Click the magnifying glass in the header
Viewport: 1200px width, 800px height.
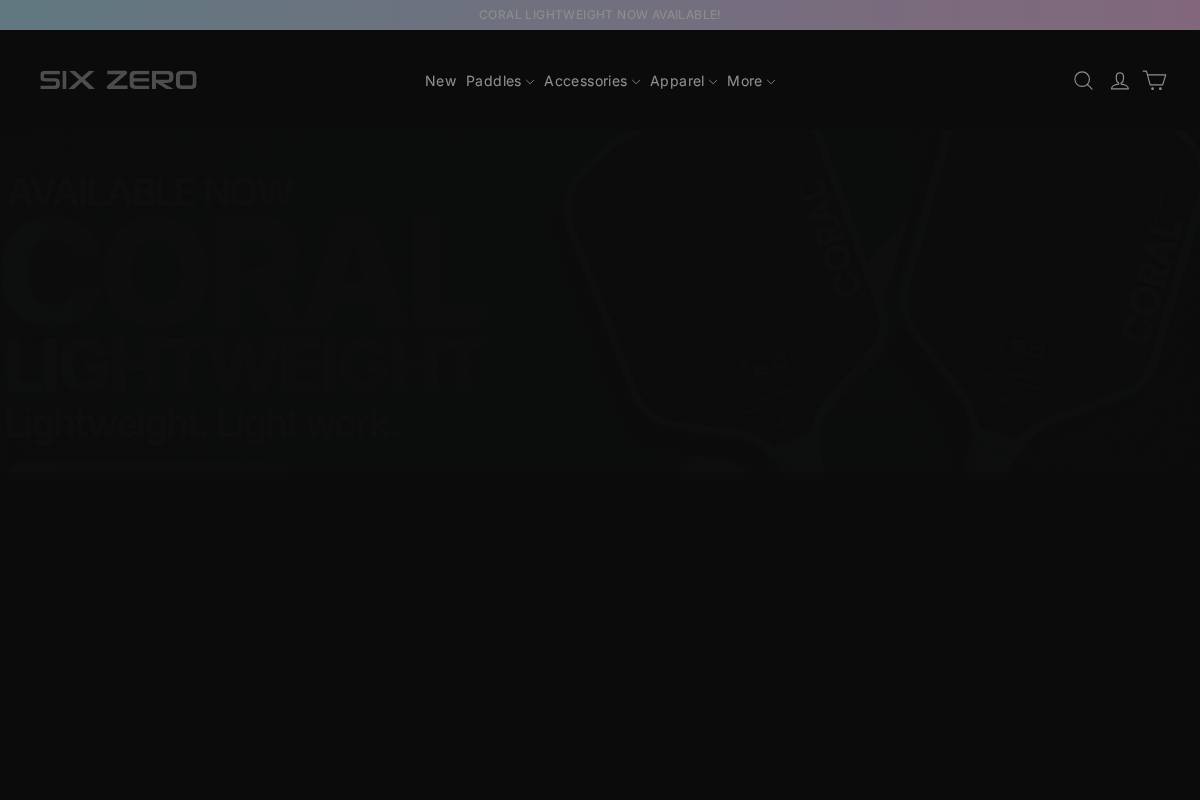pos(1083,80)
